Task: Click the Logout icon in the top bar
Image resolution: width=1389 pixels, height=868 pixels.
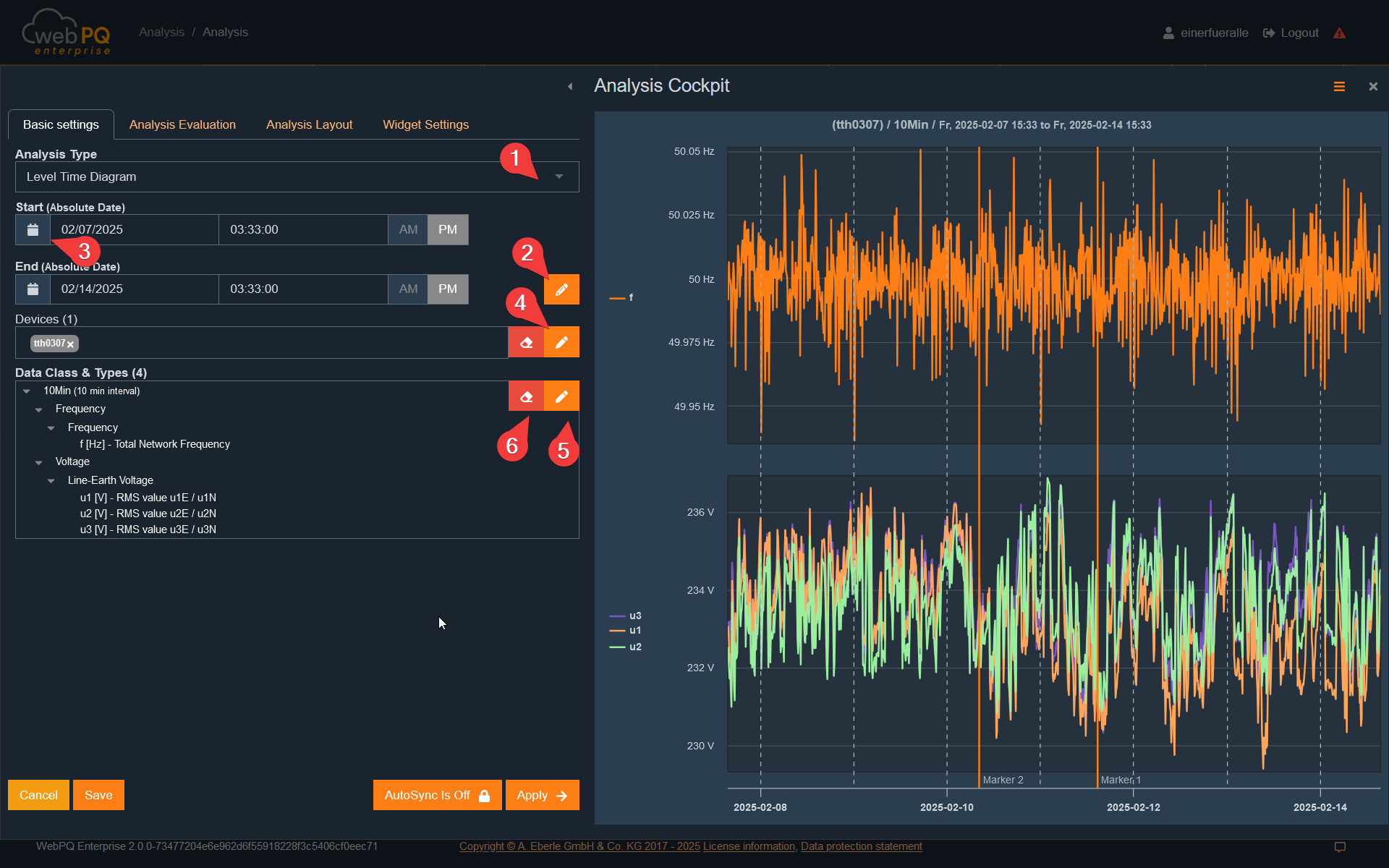Action: tap(1267, 33)
